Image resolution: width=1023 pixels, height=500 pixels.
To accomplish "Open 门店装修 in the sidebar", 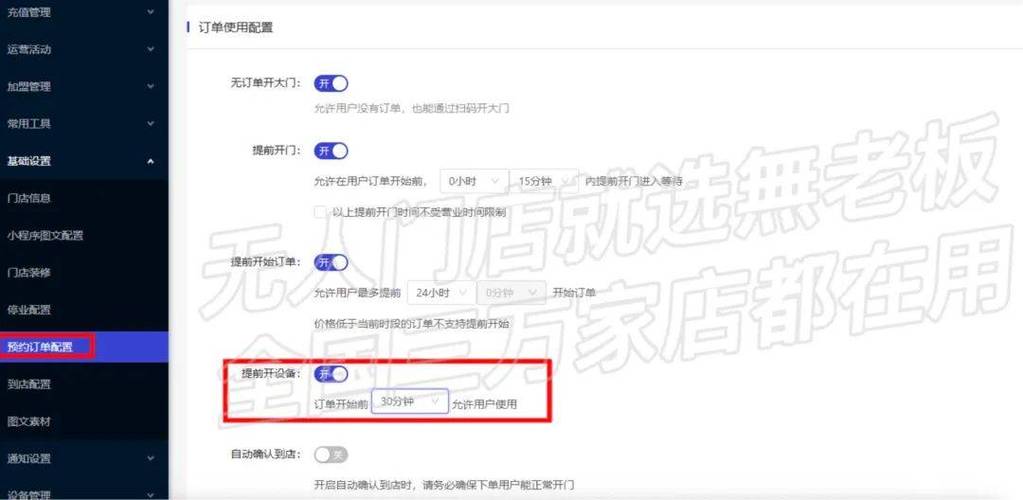I will pos(84,272).
